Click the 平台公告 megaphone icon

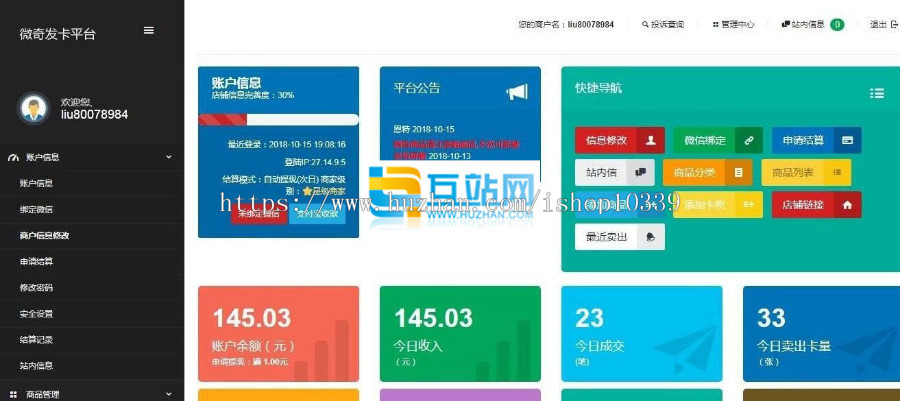pyautogui.click(x=517, y=92)
